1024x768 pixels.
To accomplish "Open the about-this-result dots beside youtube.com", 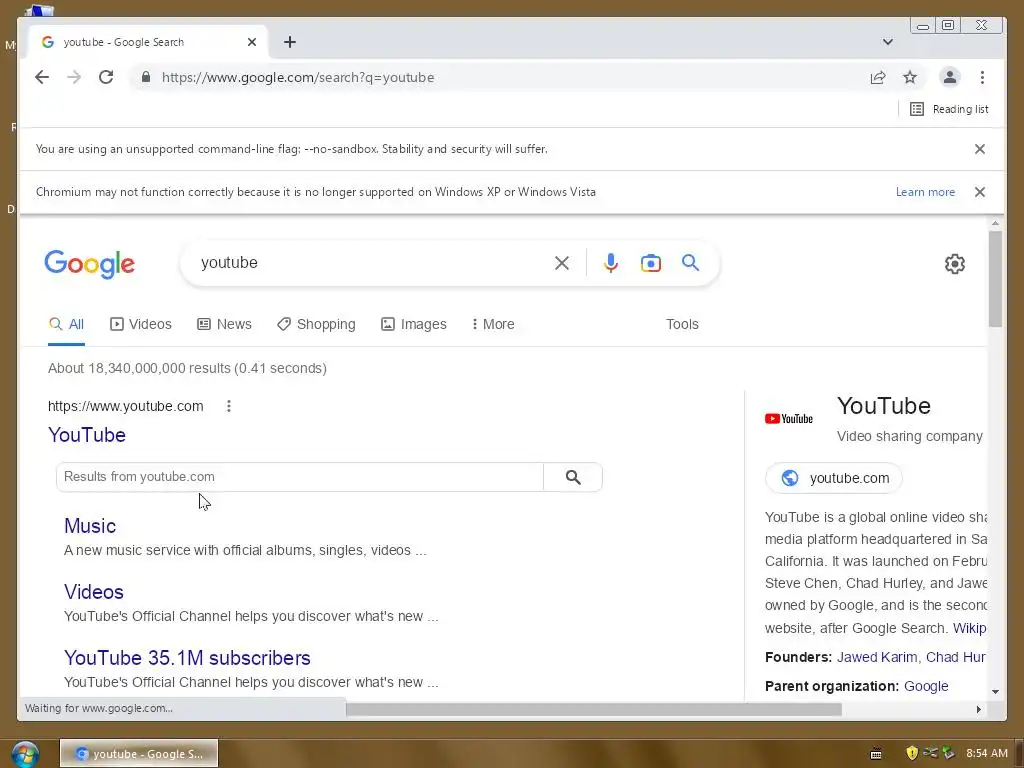I will (229, 406).
